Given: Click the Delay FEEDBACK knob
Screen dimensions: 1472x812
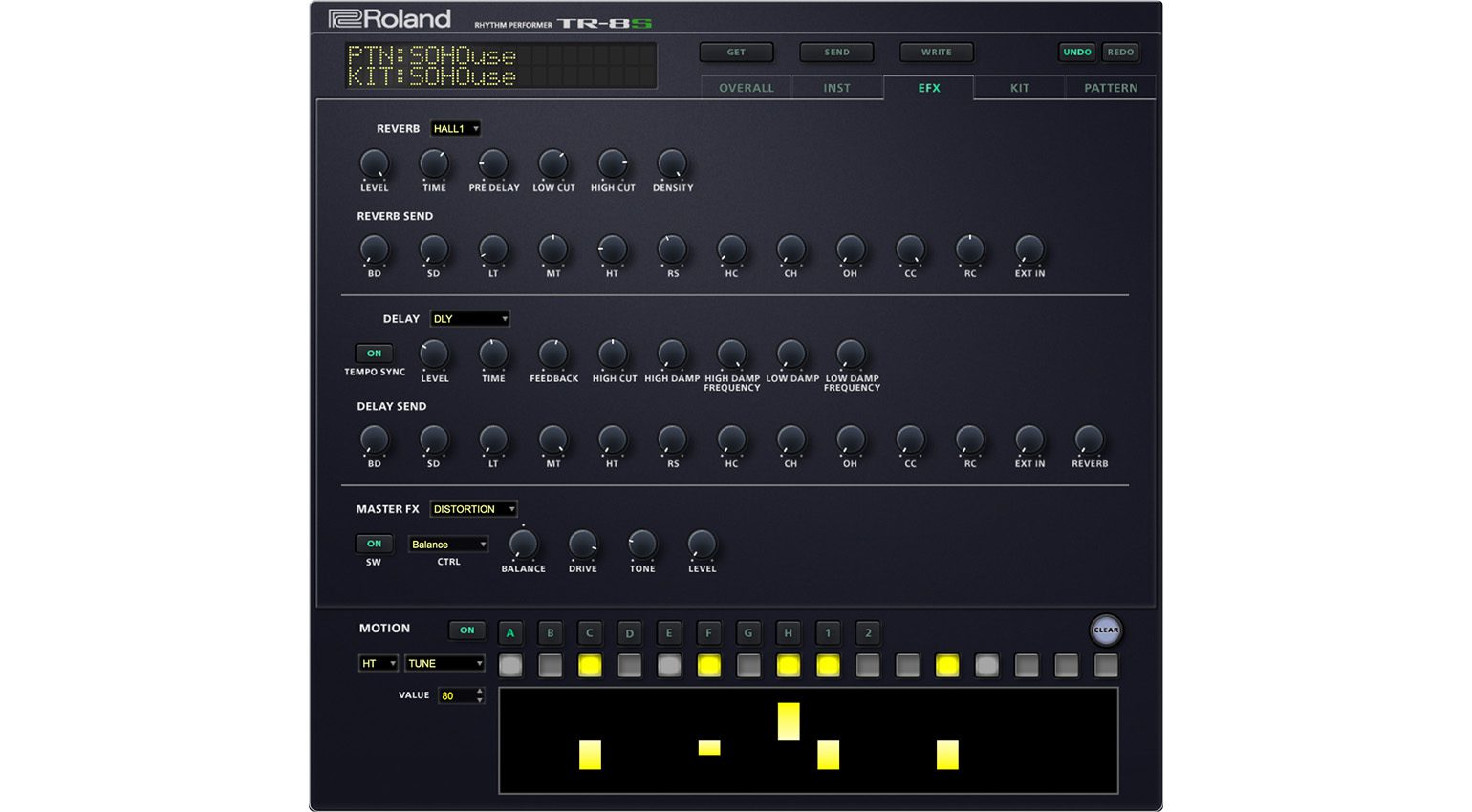Looking at the screenshot, I should (553, 354).
